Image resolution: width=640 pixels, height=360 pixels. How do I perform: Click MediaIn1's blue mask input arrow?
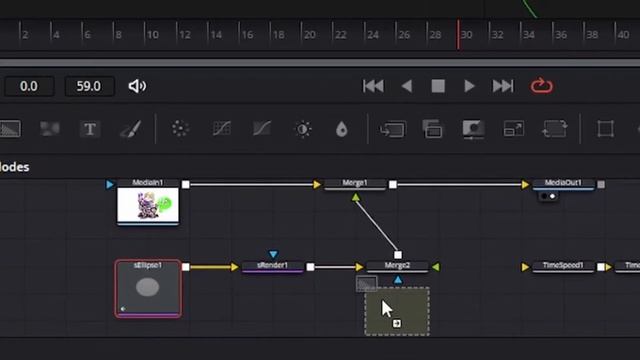110,184
